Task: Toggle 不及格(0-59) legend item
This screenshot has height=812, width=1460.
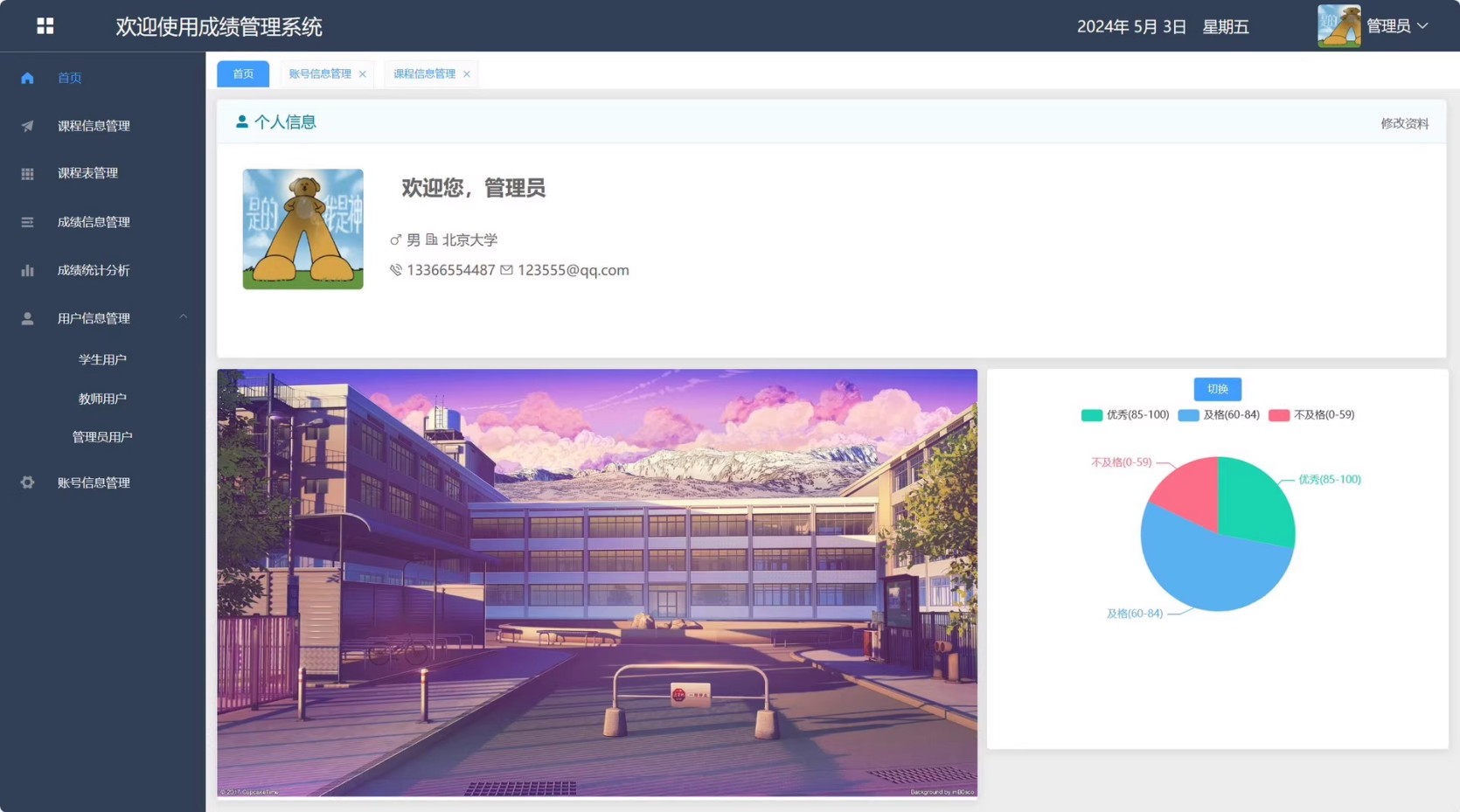Action: click(x=1311, y=415)
